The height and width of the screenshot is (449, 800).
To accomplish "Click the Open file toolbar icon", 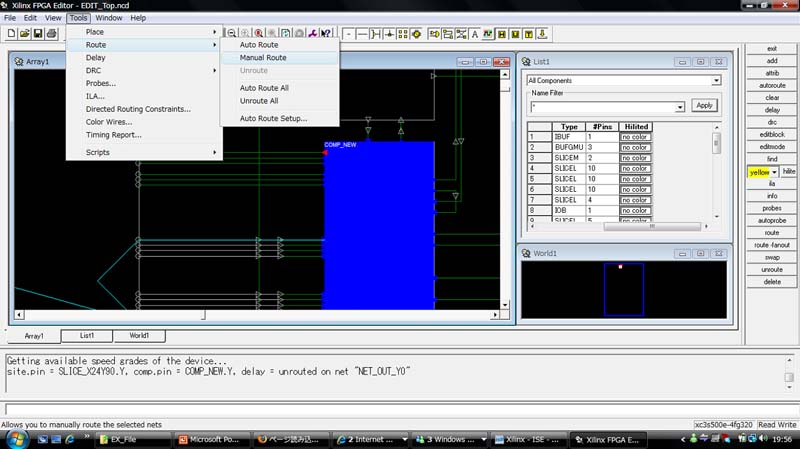I will (x=24, y=34).
